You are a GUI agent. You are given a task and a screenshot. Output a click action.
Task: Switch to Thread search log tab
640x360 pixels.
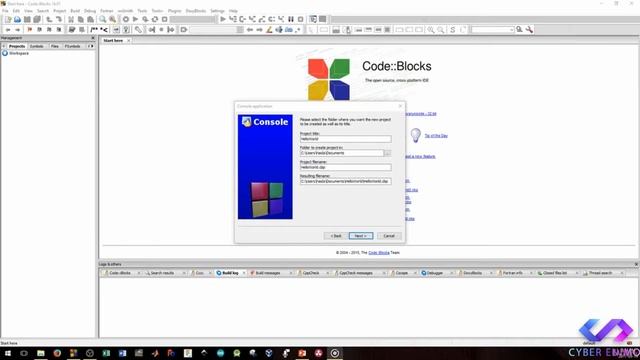[x=600, y=273]
